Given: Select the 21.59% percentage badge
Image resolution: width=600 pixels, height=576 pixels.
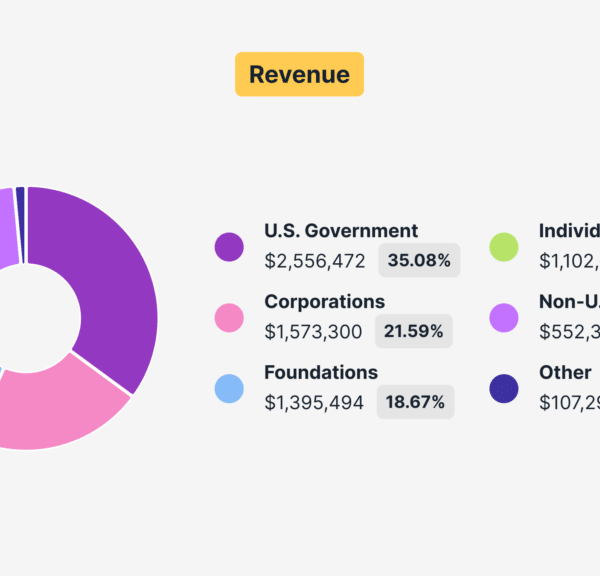Looking at the screenshot, I should pyautogui.click(x=414, y=331).
